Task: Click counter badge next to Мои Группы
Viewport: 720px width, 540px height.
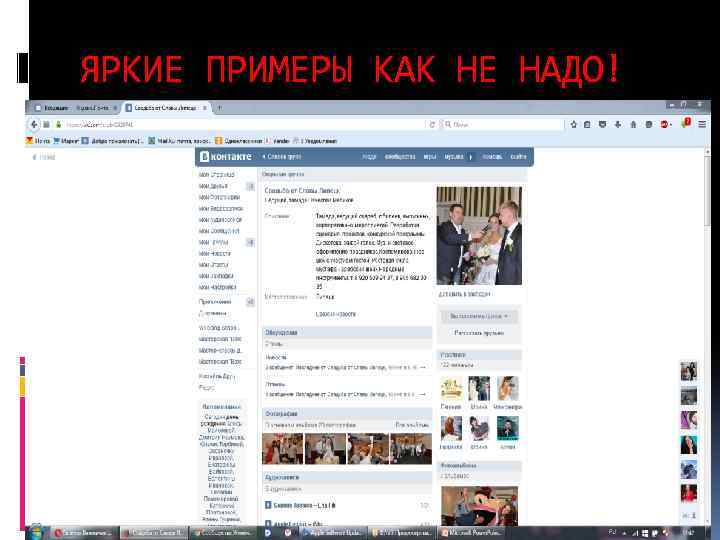Action: point(250,242)
